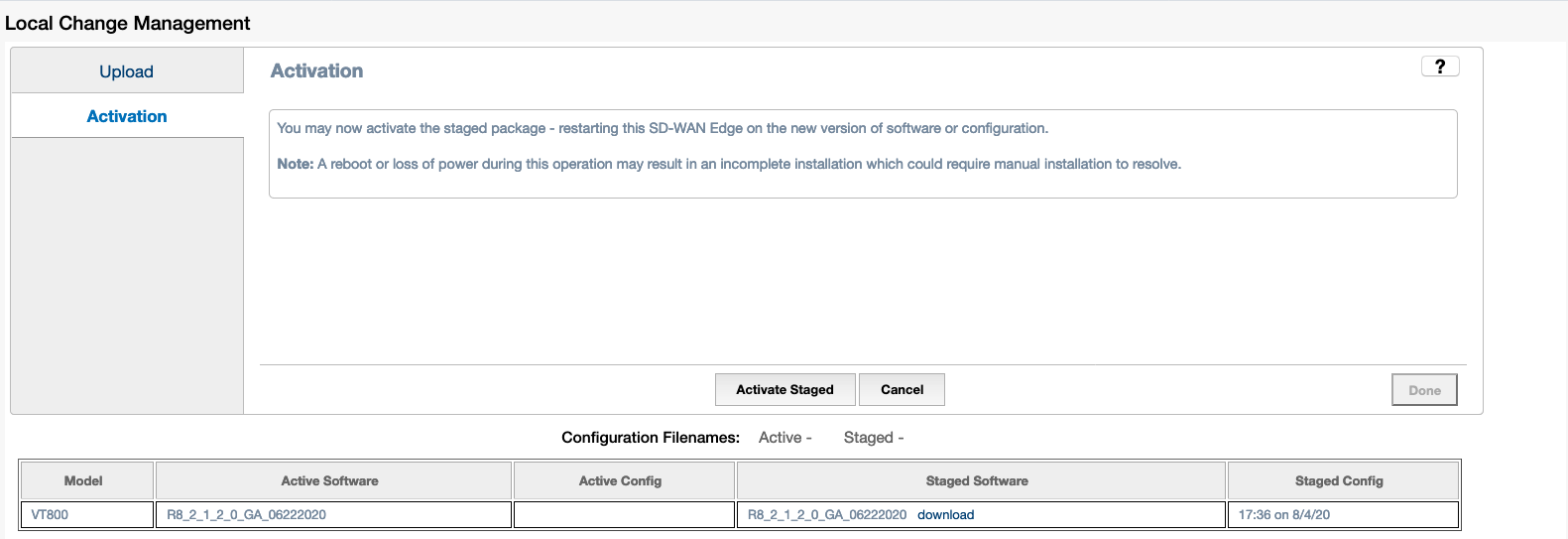Click the Activation panel heading
This screenshot has width=1568, height=539.
(x=316, y=71)
